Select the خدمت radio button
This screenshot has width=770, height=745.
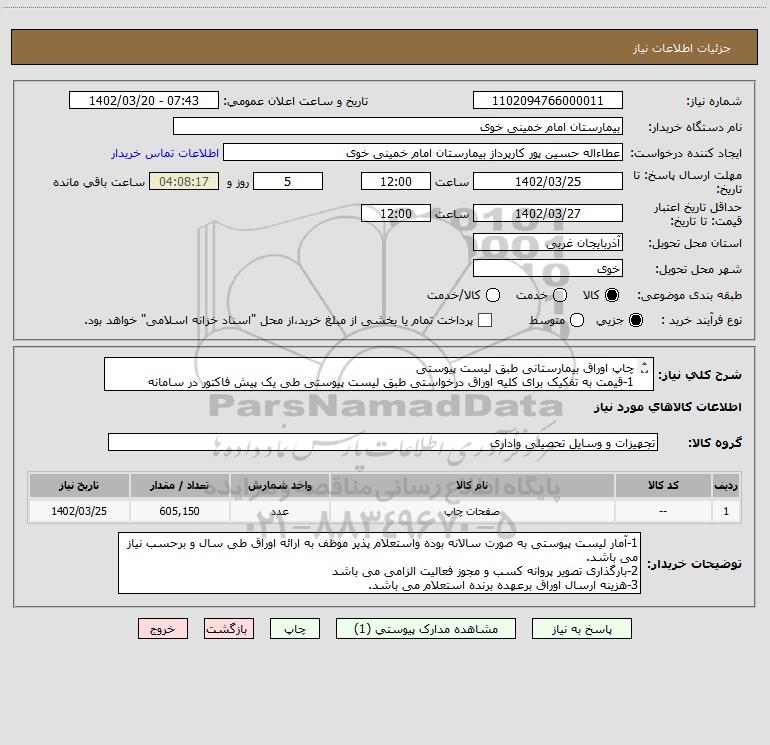pyautogui.click(x=560, y=295)
